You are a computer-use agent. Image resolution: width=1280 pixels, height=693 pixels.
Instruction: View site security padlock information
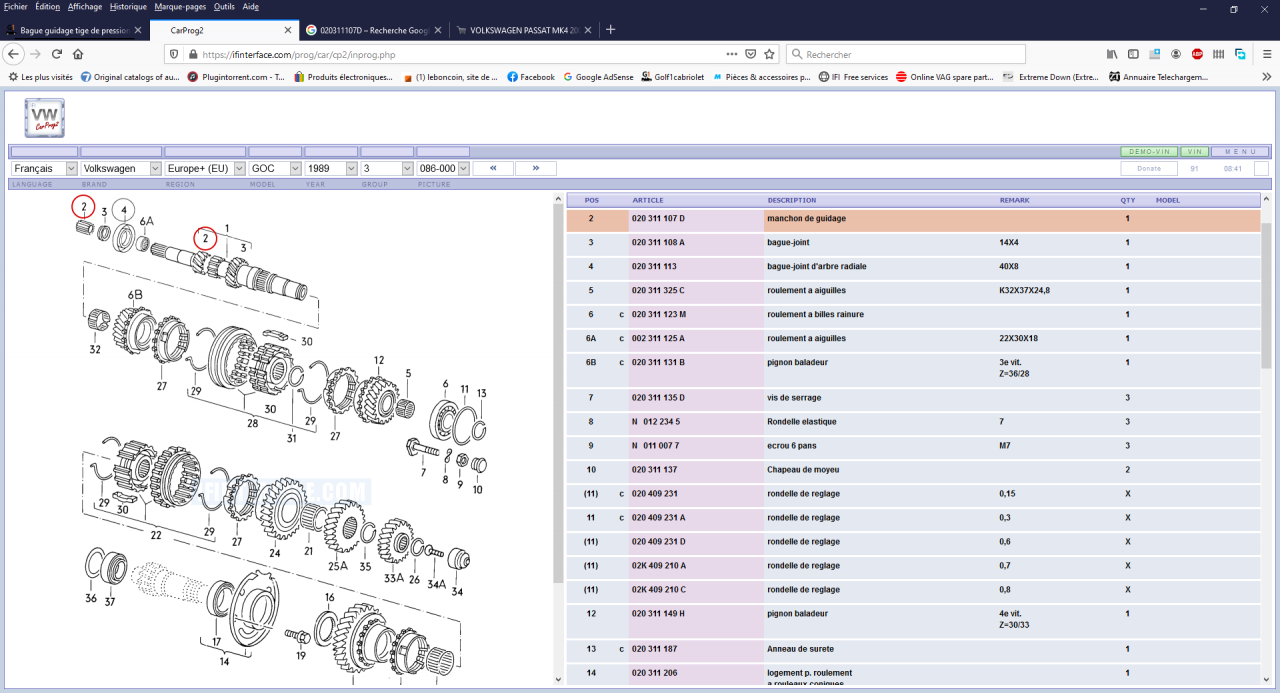tap(191, 54)
